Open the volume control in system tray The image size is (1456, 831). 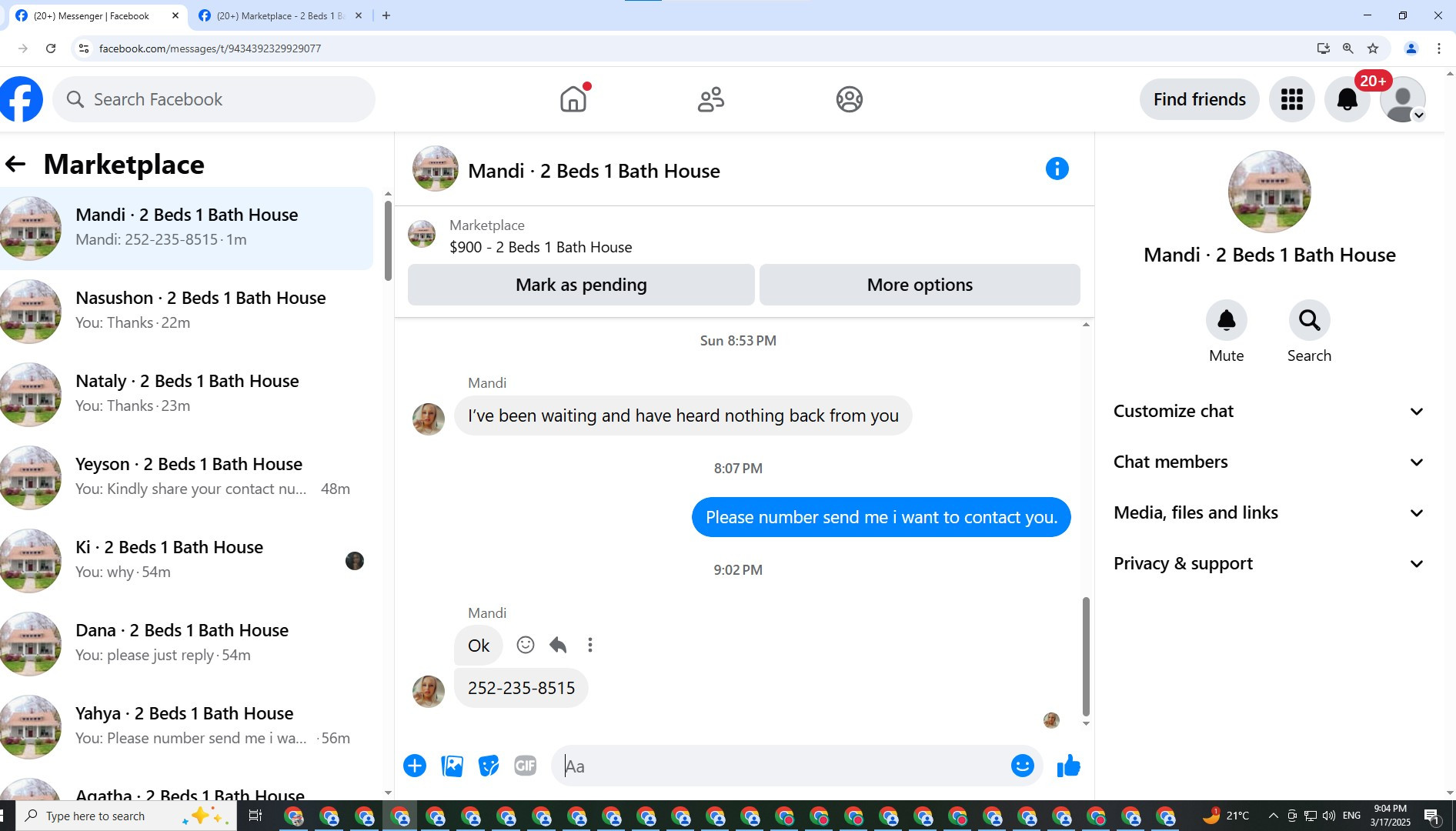[x=1329, y=816]
